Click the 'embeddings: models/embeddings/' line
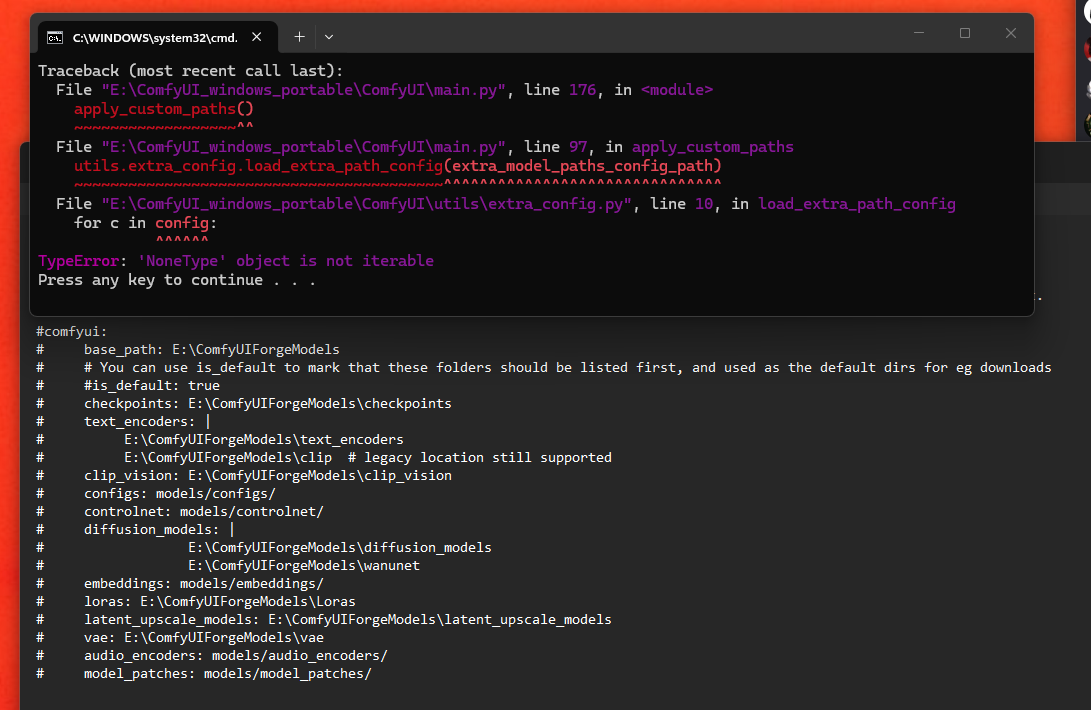This screenshot has height=710, width=1091. pyautogui.click(x=204, y=584)
